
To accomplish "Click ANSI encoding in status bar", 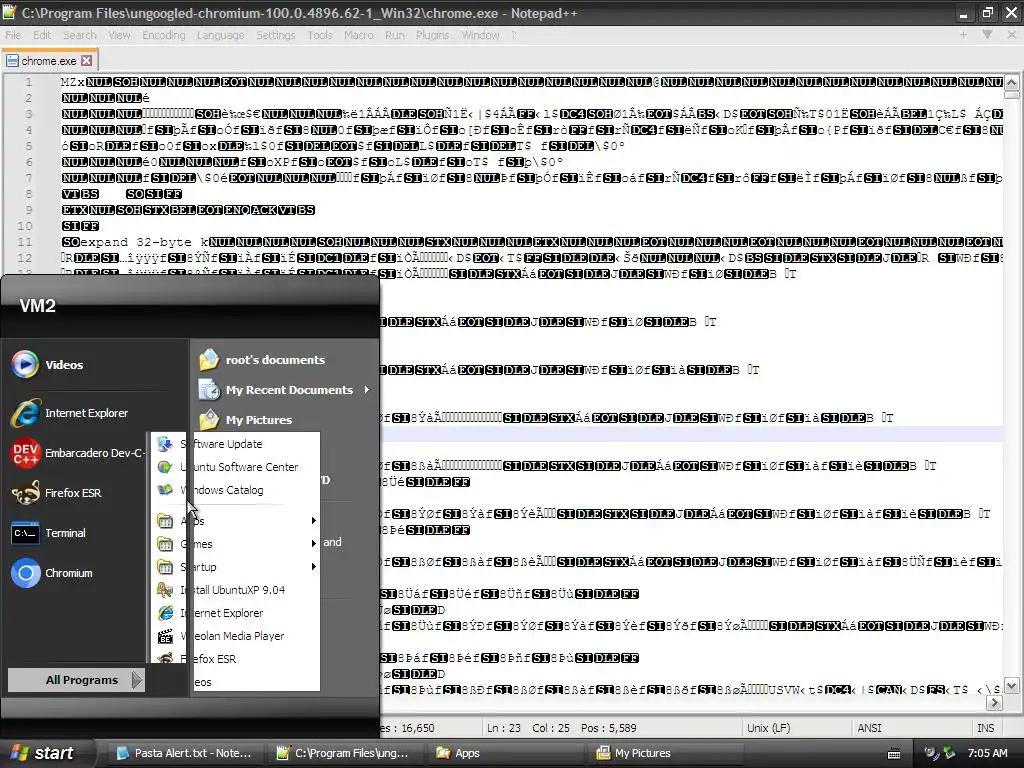I will tap(869, 728).
